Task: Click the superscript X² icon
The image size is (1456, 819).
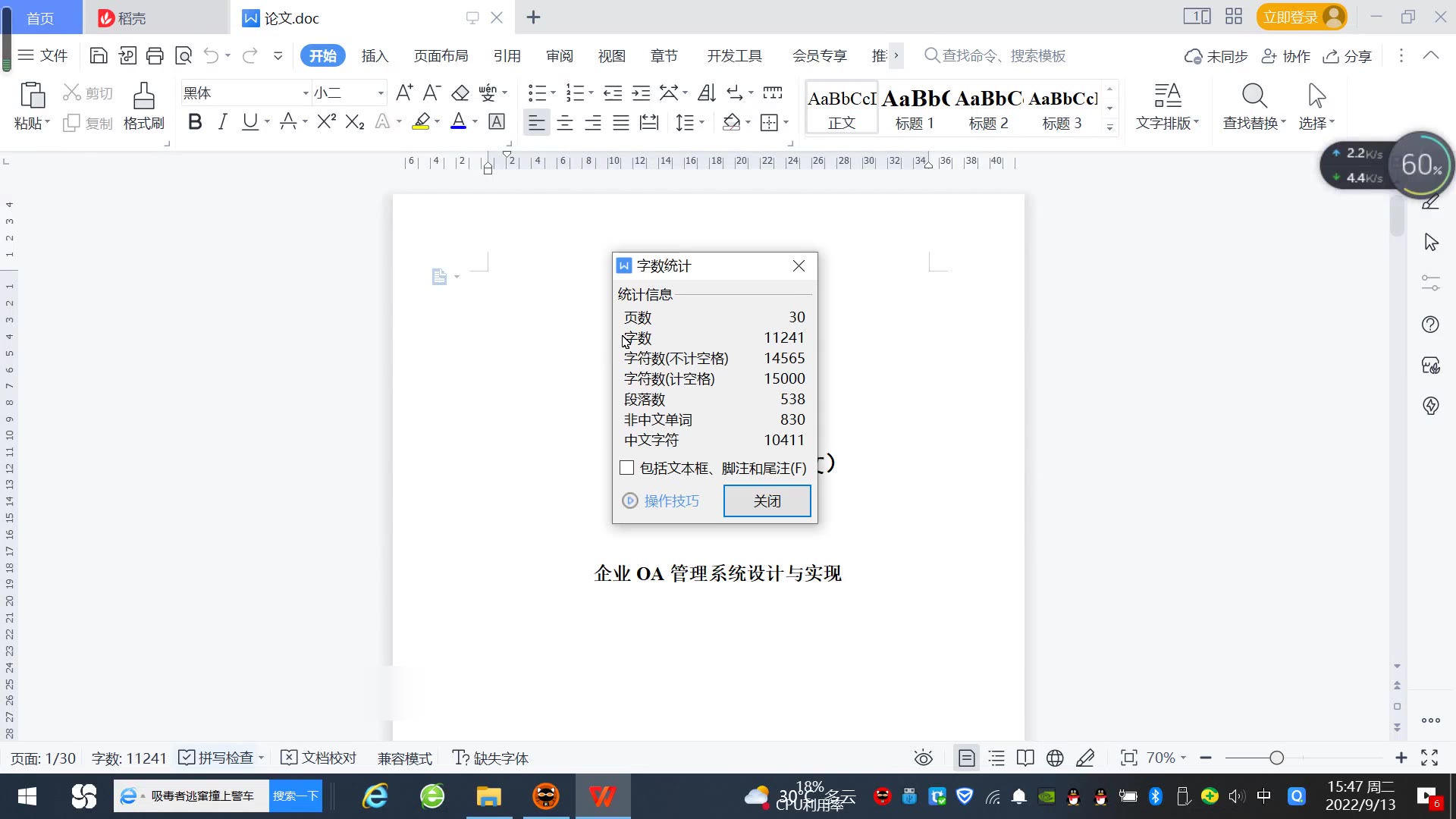Action: point(326,122)
